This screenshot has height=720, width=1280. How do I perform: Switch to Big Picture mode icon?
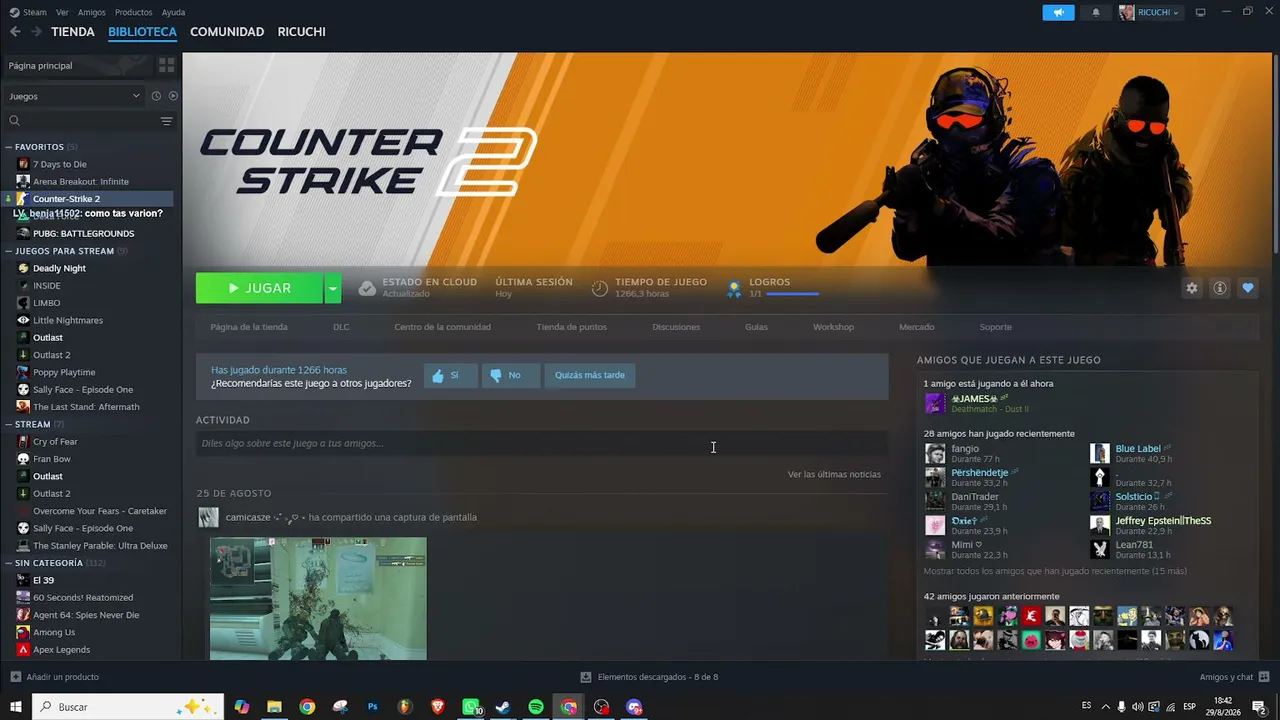(x=1200, y=12)
